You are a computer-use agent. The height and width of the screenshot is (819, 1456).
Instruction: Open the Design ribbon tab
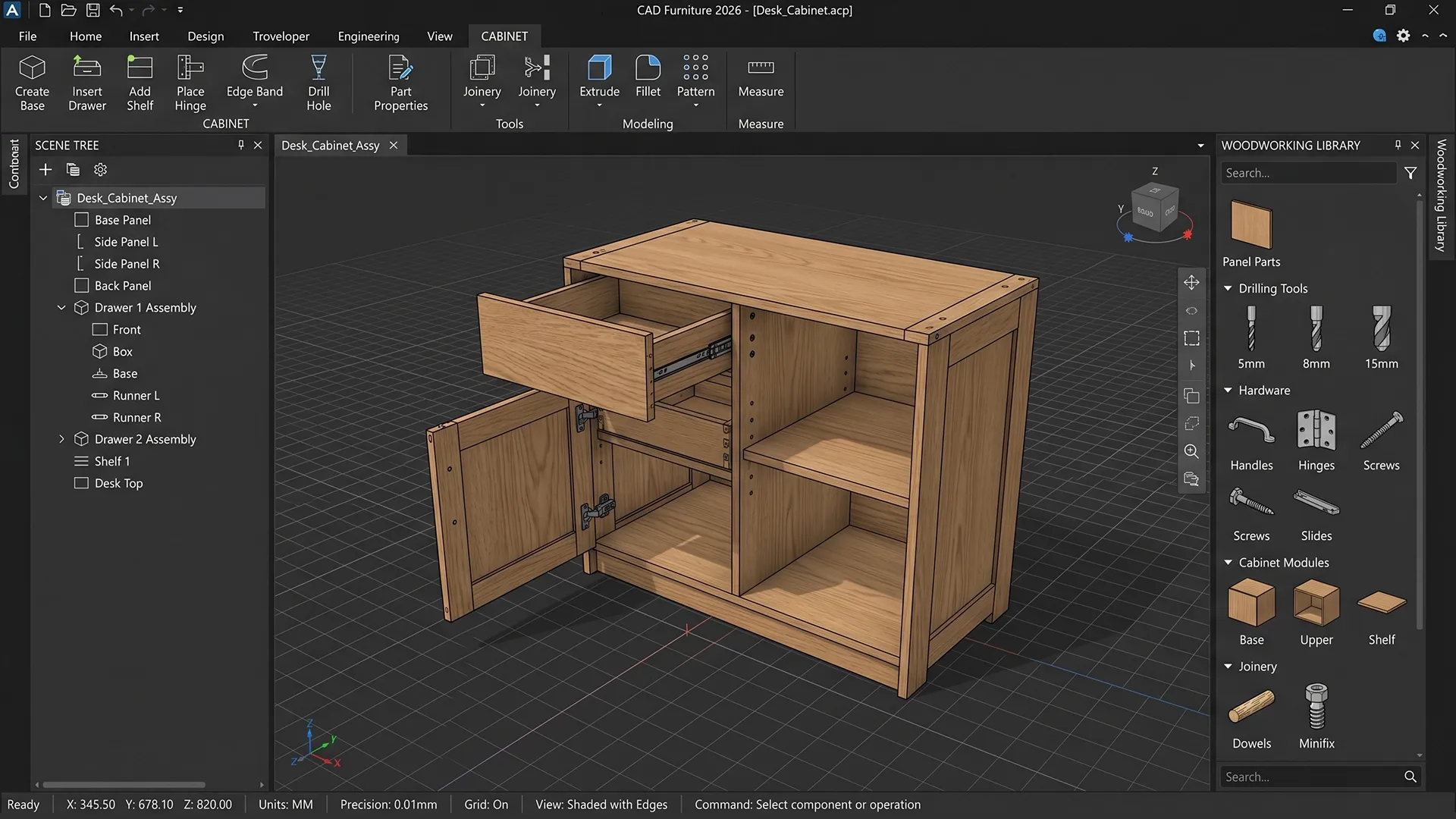pyautogui.click(x=205, y=36)
